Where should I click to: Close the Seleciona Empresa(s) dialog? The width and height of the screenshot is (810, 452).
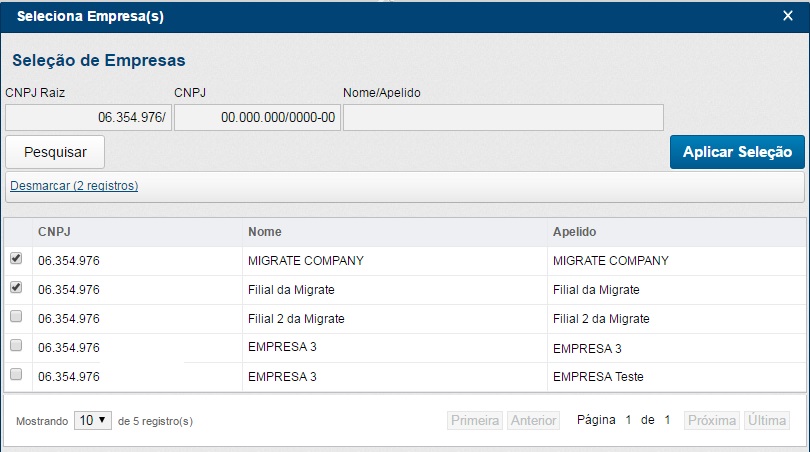coord(787,16)
